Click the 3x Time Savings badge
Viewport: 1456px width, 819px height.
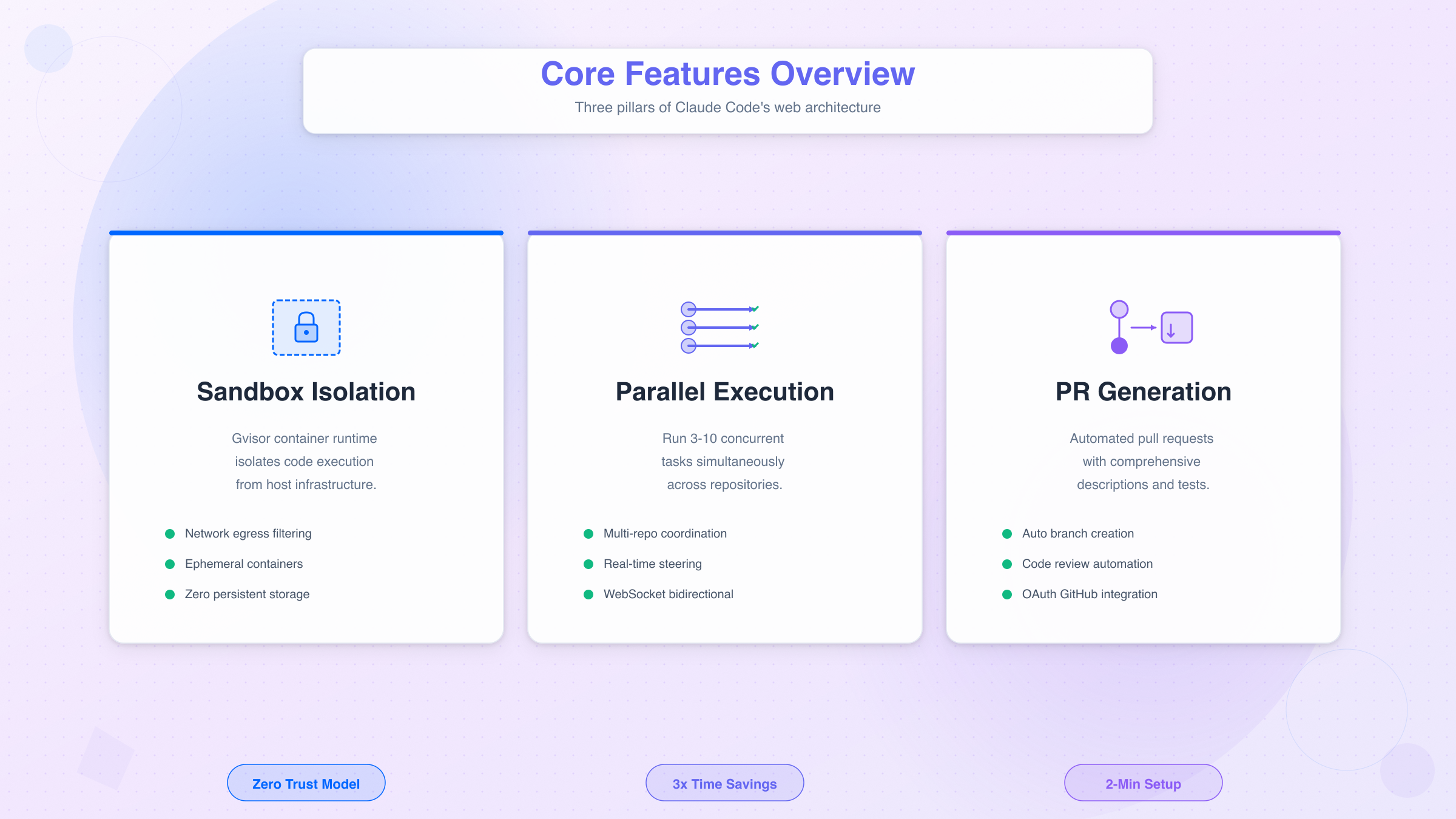coord(724,783)
